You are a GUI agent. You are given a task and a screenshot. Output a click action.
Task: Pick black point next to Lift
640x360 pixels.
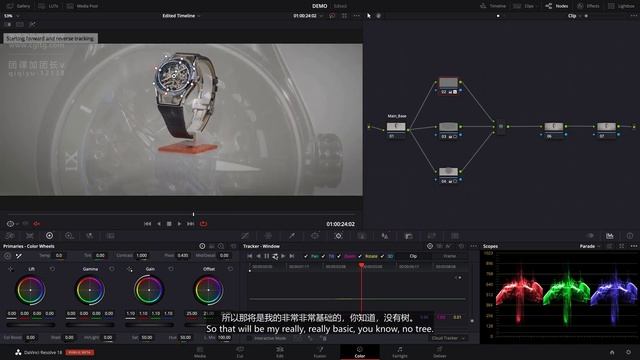[x=11, y=269]
